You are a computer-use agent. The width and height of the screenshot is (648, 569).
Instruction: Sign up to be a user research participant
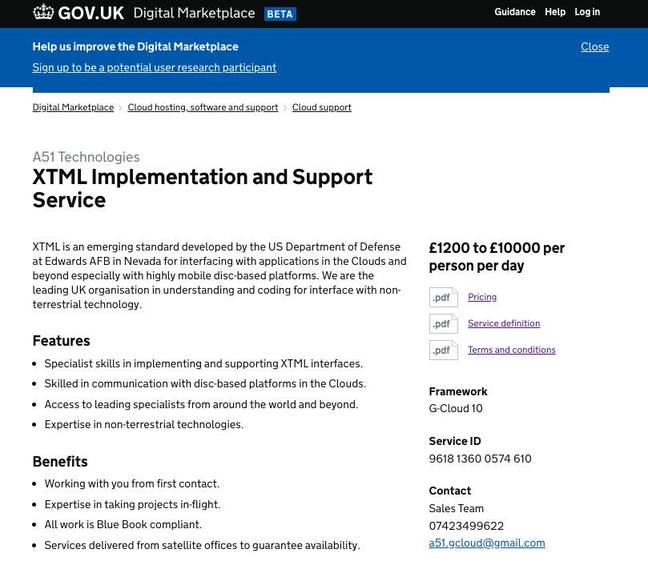pyautogui.click(x=154, y=67)
